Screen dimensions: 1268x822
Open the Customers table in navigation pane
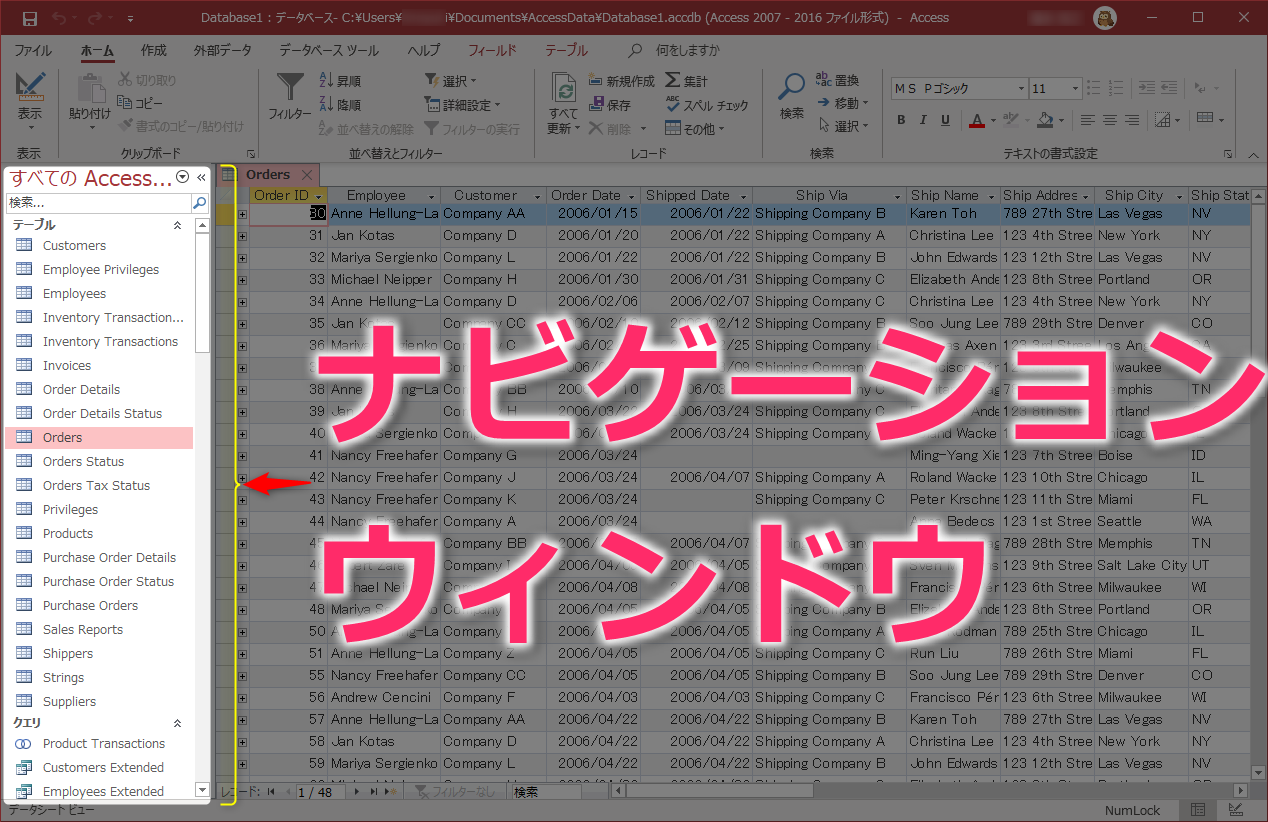coord(74,246)
